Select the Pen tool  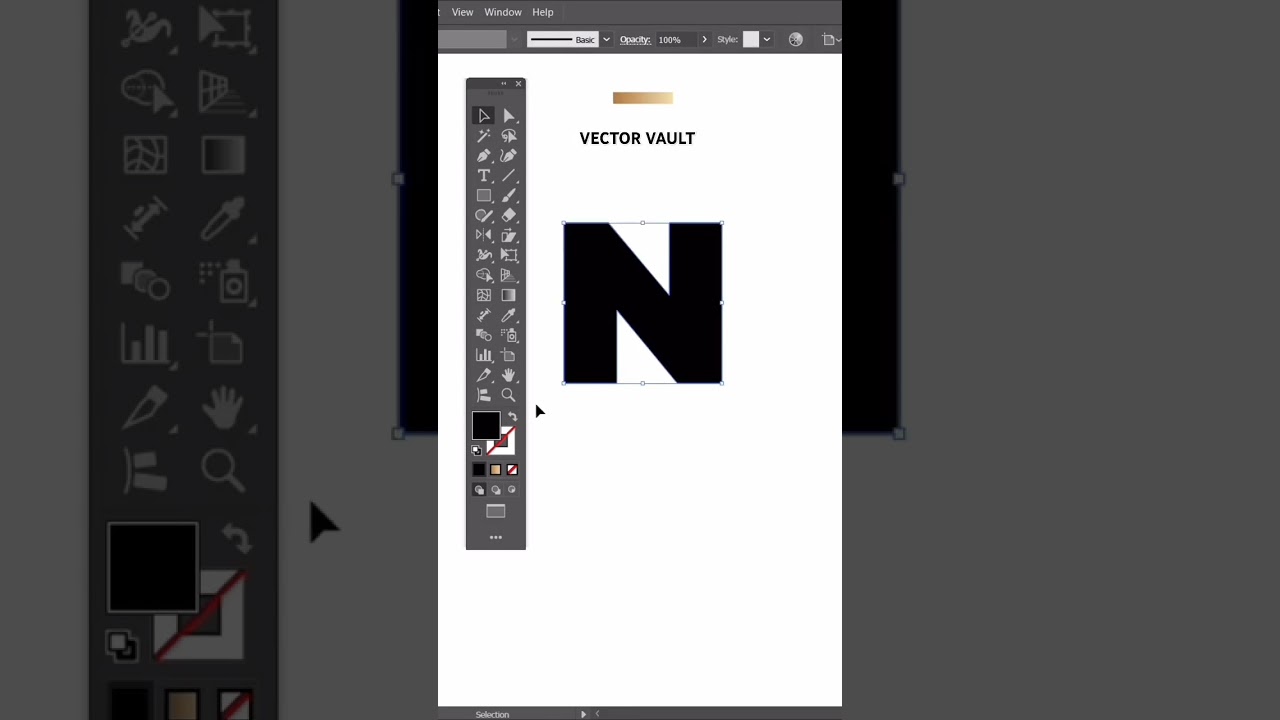tap(484, 156)
